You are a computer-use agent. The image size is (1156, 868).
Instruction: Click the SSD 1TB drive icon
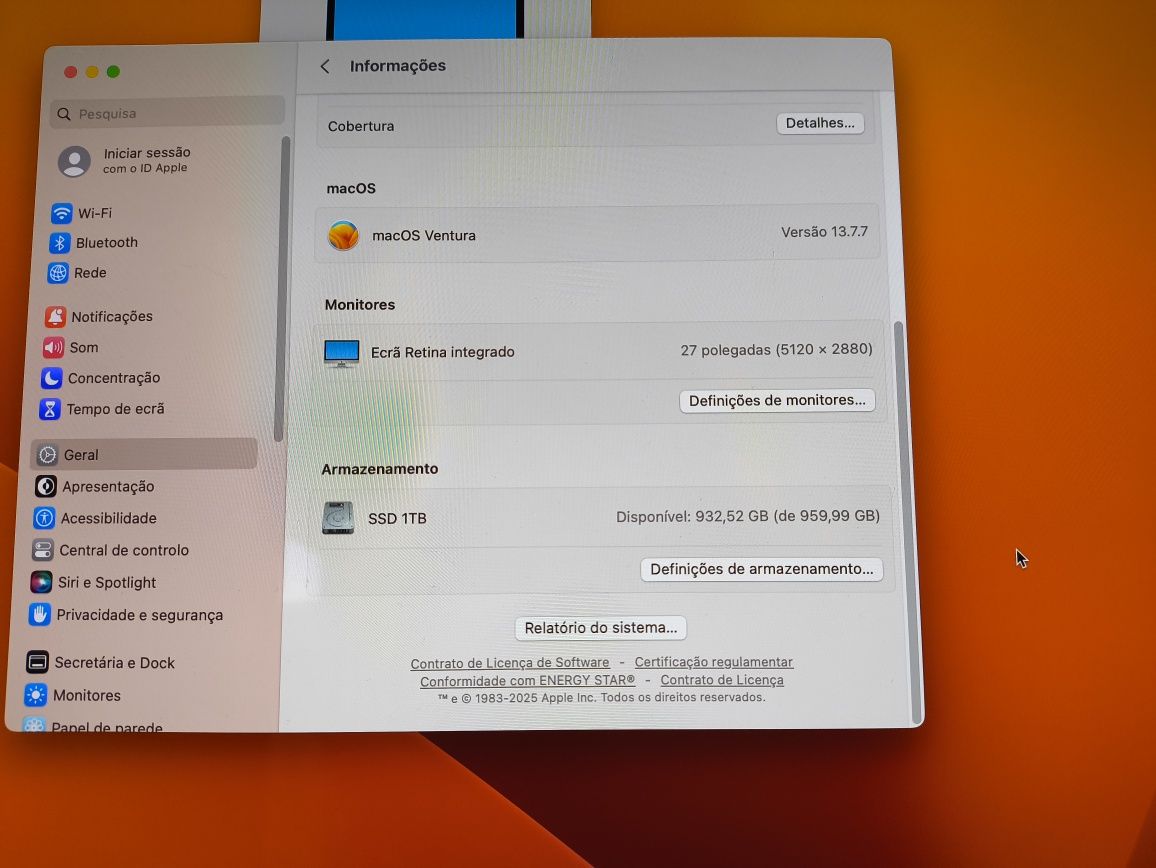pyautogui.click(x=338, y=518)
